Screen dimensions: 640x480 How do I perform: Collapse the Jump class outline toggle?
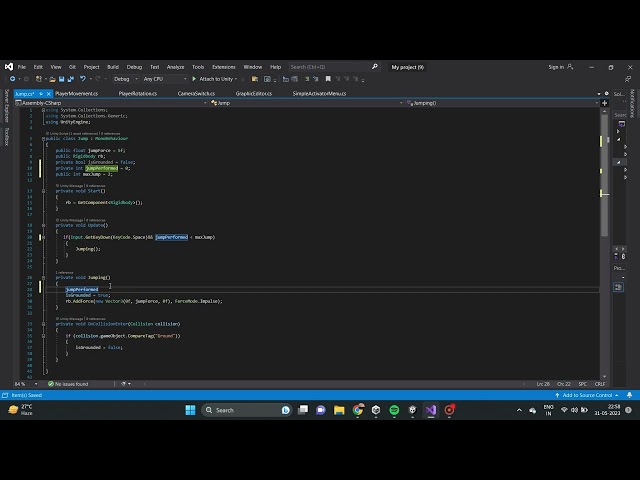pyautogui.click(x=43, y=138)
